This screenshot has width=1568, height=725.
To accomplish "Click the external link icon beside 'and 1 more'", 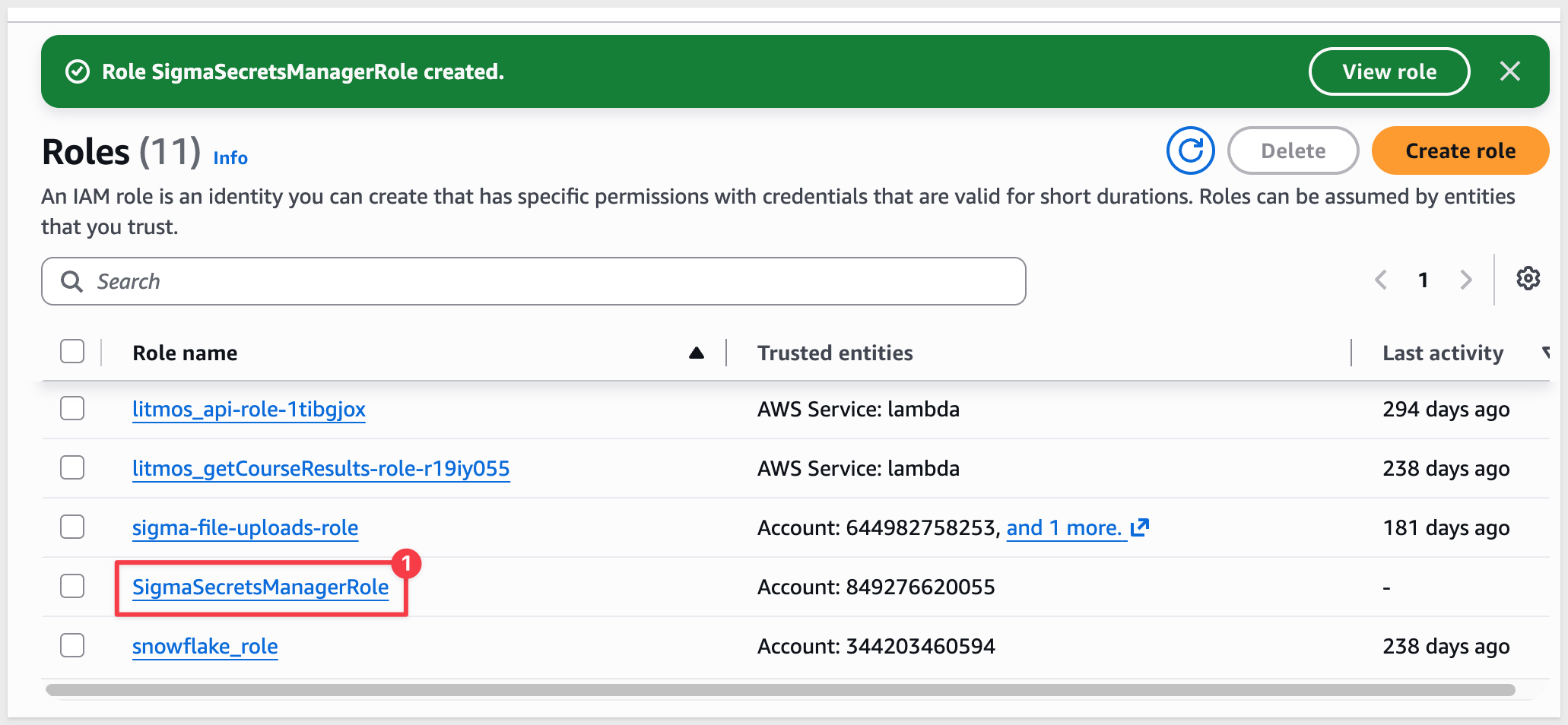I will (x=1139, y=527).
